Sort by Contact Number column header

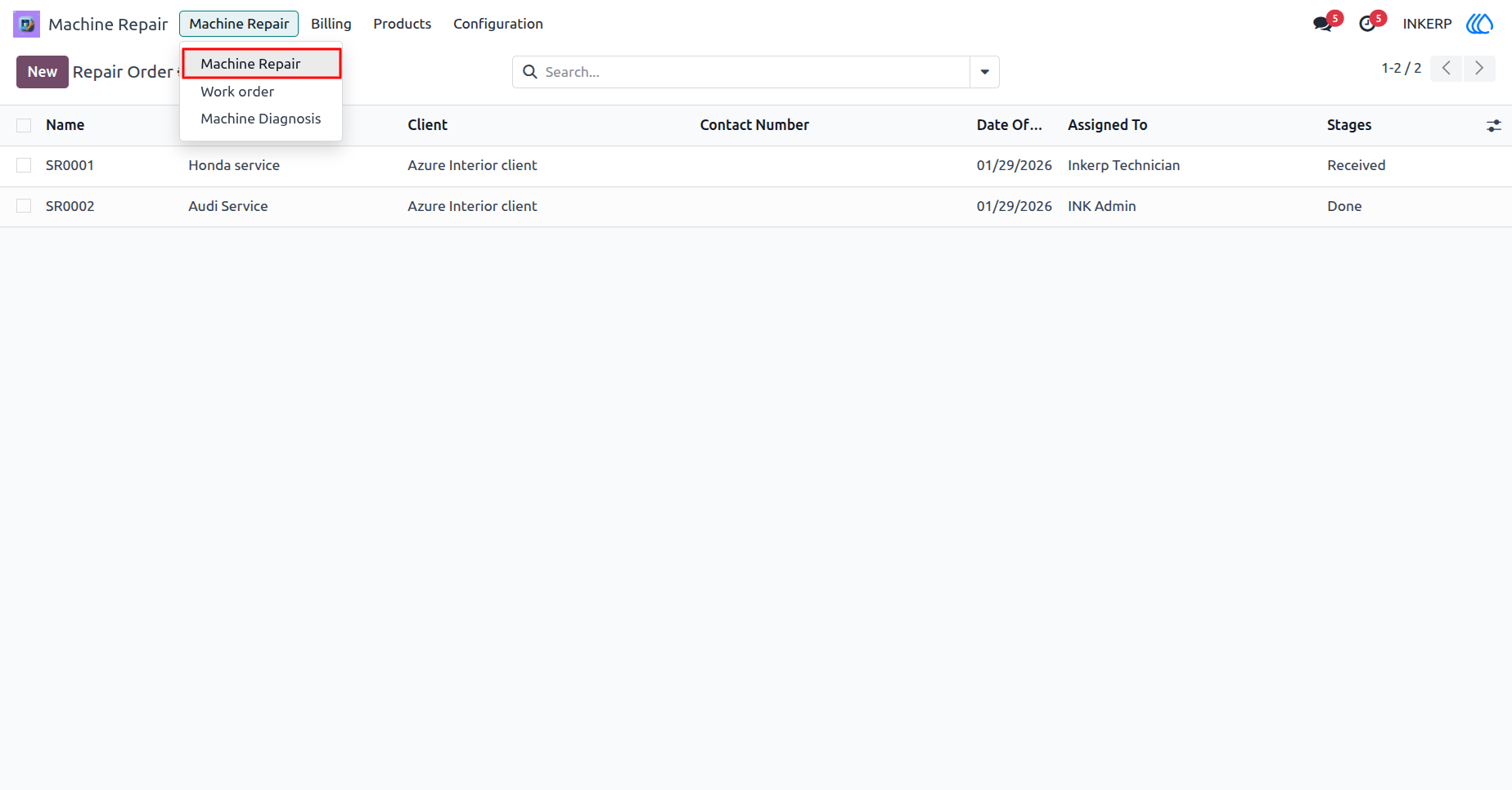[754, 125]
